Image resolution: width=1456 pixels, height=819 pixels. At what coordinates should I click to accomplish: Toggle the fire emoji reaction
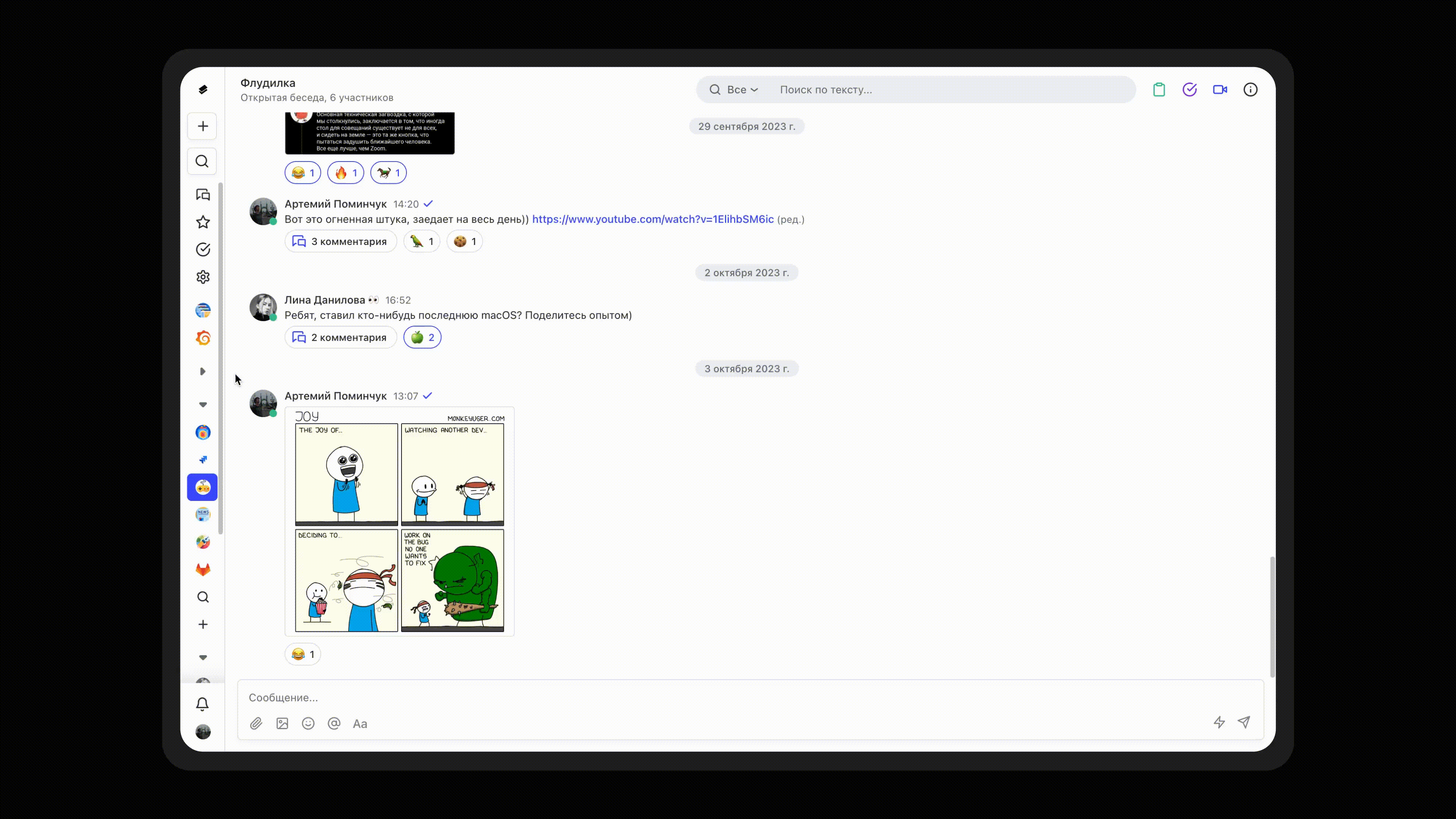click(x=345, y=173)
